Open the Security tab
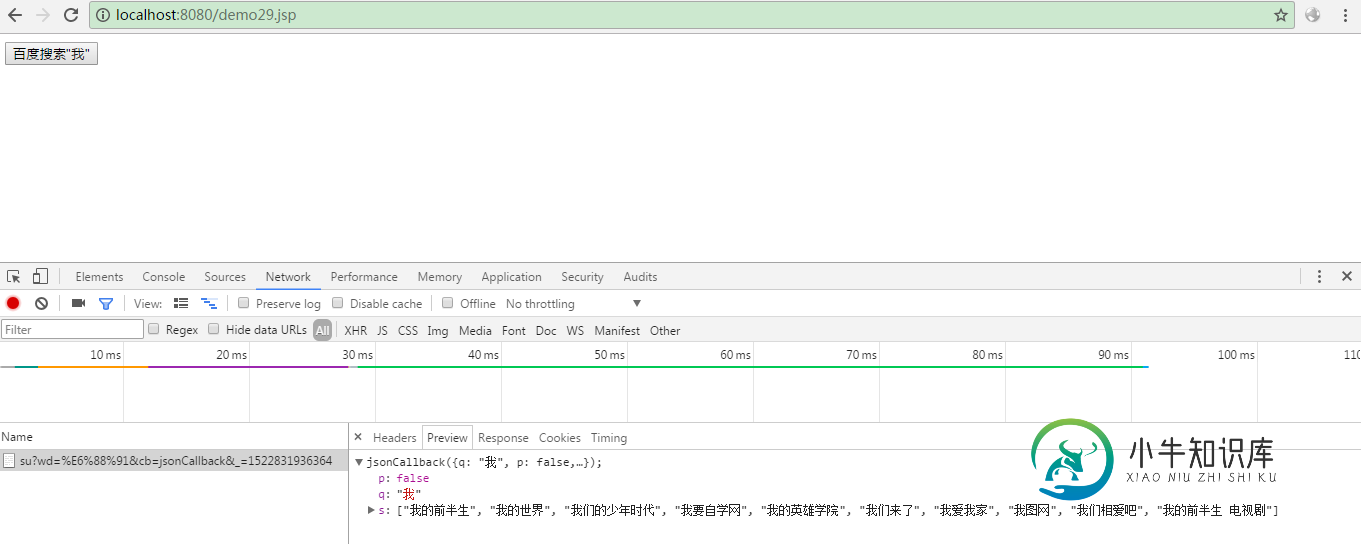 pyautogui.click(x=582, y=277)
